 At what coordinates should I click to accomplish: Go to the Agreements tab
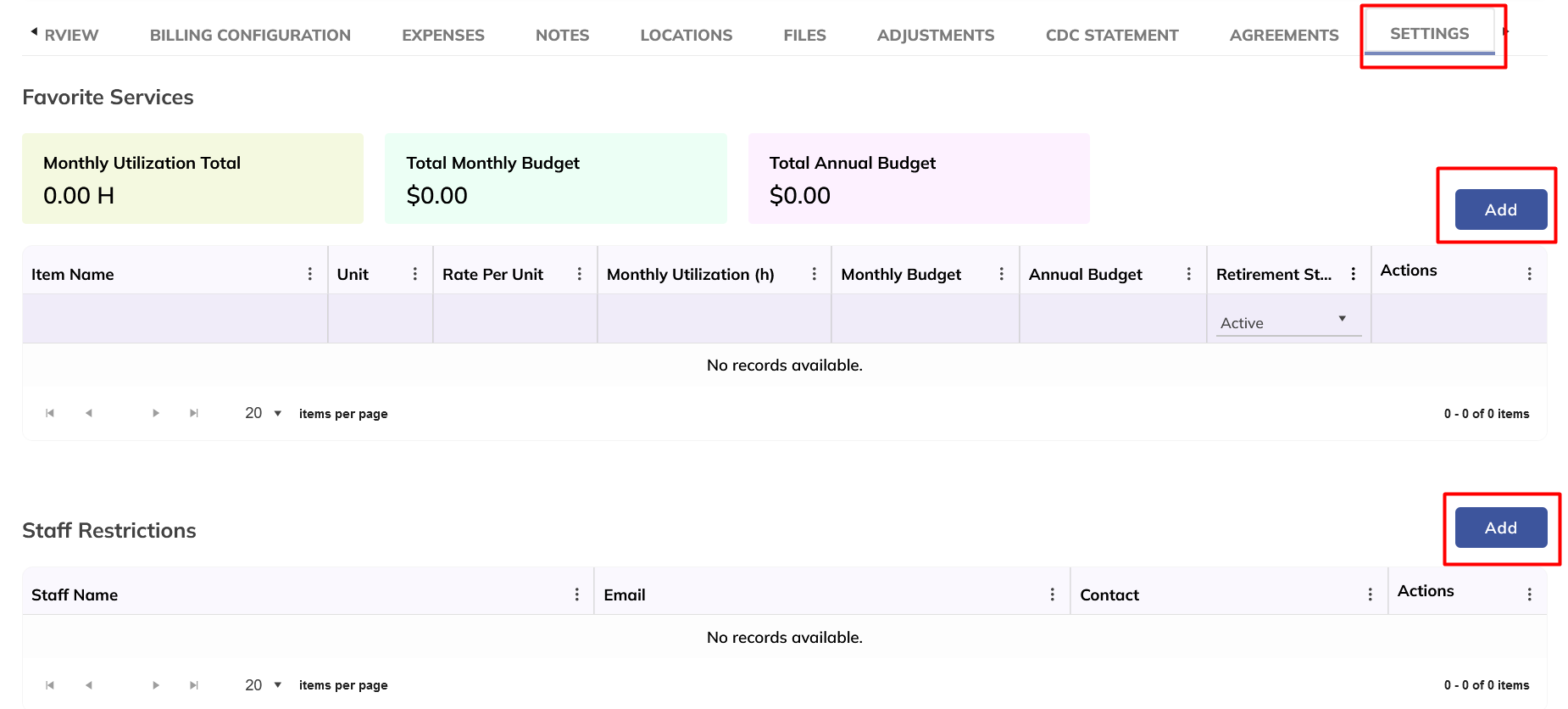coord(1283,36)
